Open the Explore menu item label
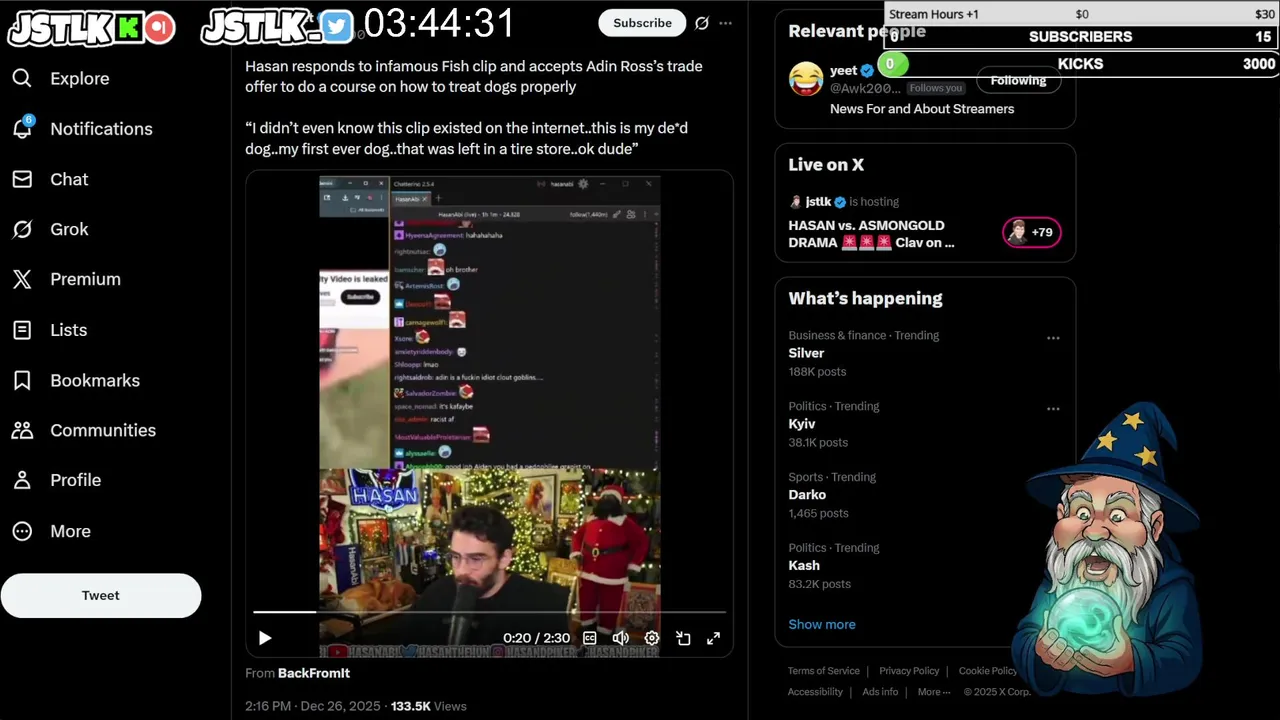The width and height of the screenshot is (1280, 720). point(80,78)
